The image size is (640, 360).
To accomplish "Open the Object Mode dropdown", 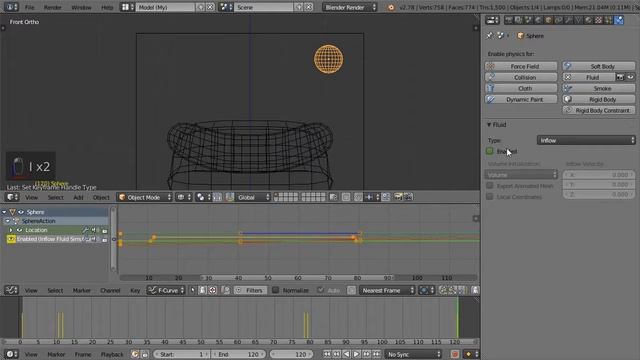I will (145, 197).
